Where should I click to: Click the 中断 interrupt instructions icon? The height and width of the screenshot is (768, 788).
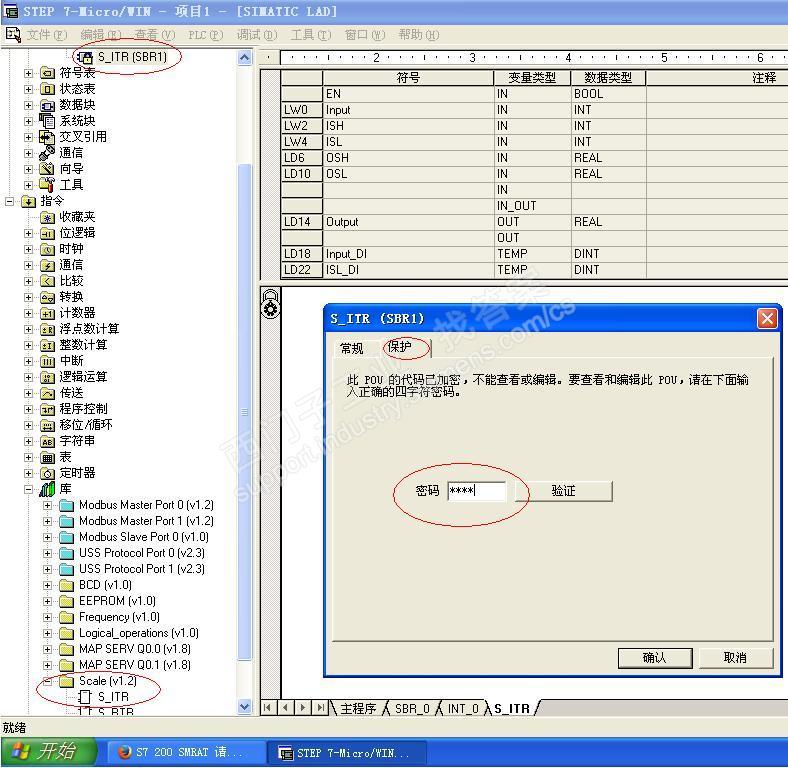(47, 361)
